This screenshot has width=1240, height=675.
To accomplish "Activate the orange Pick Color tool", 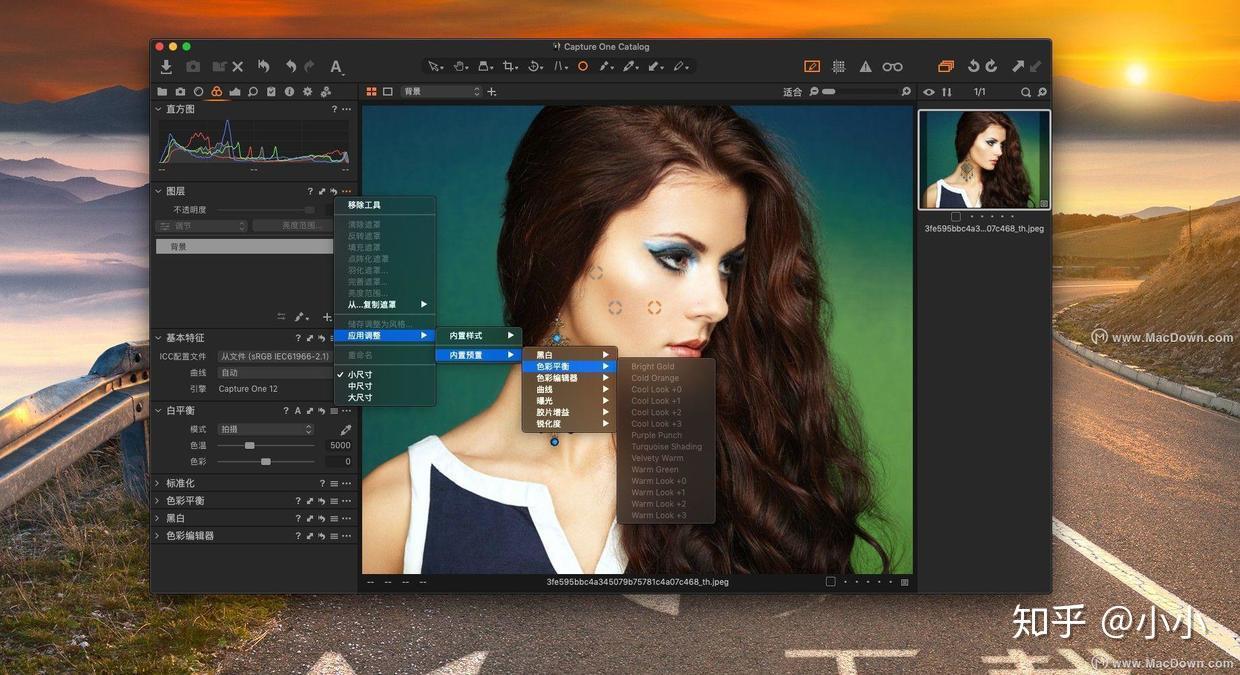I will (x=583, y=66).
